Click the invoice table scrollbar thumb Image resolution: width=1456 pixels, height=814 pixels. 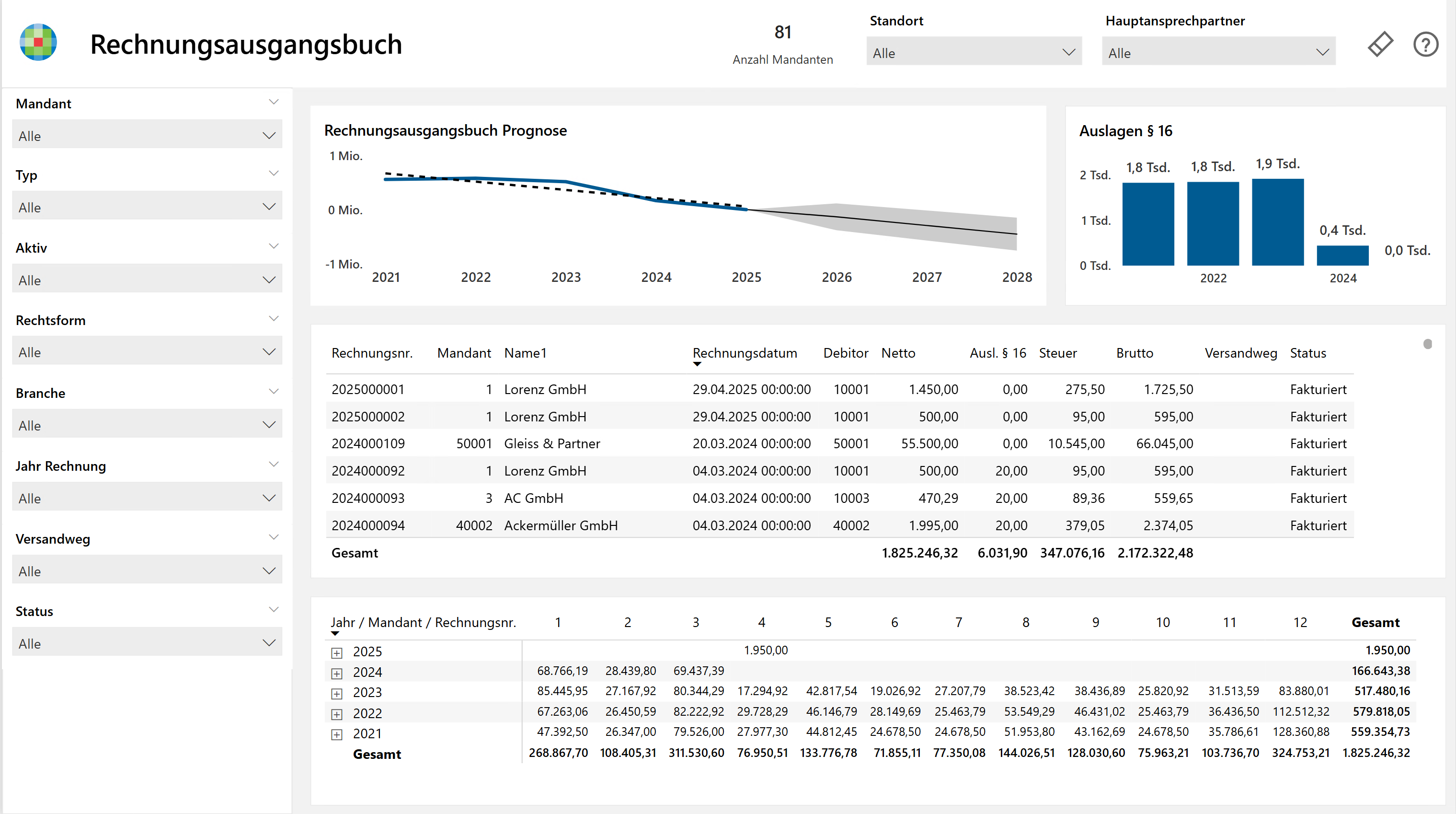1428,344
